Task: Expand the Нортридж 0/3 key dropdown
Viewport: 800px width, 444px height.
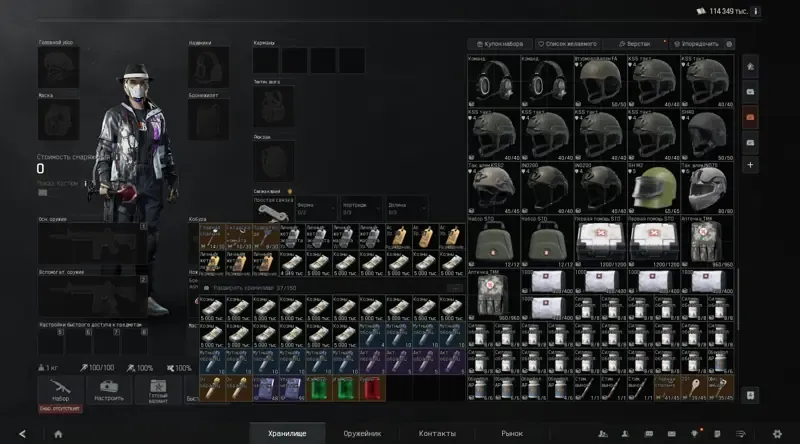Action: click(361, 209)
